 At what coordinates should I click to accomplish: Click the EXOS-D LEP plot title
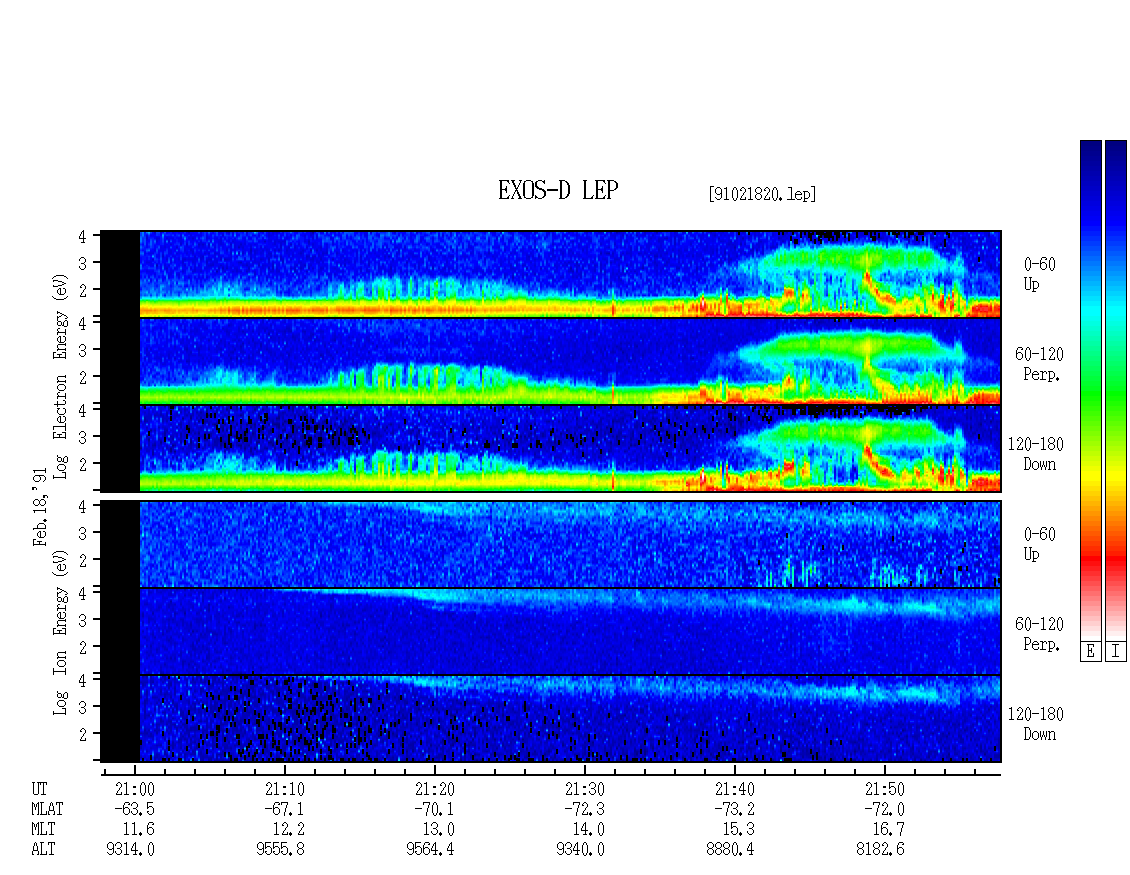pyautogui.click(x=558, y=190)
